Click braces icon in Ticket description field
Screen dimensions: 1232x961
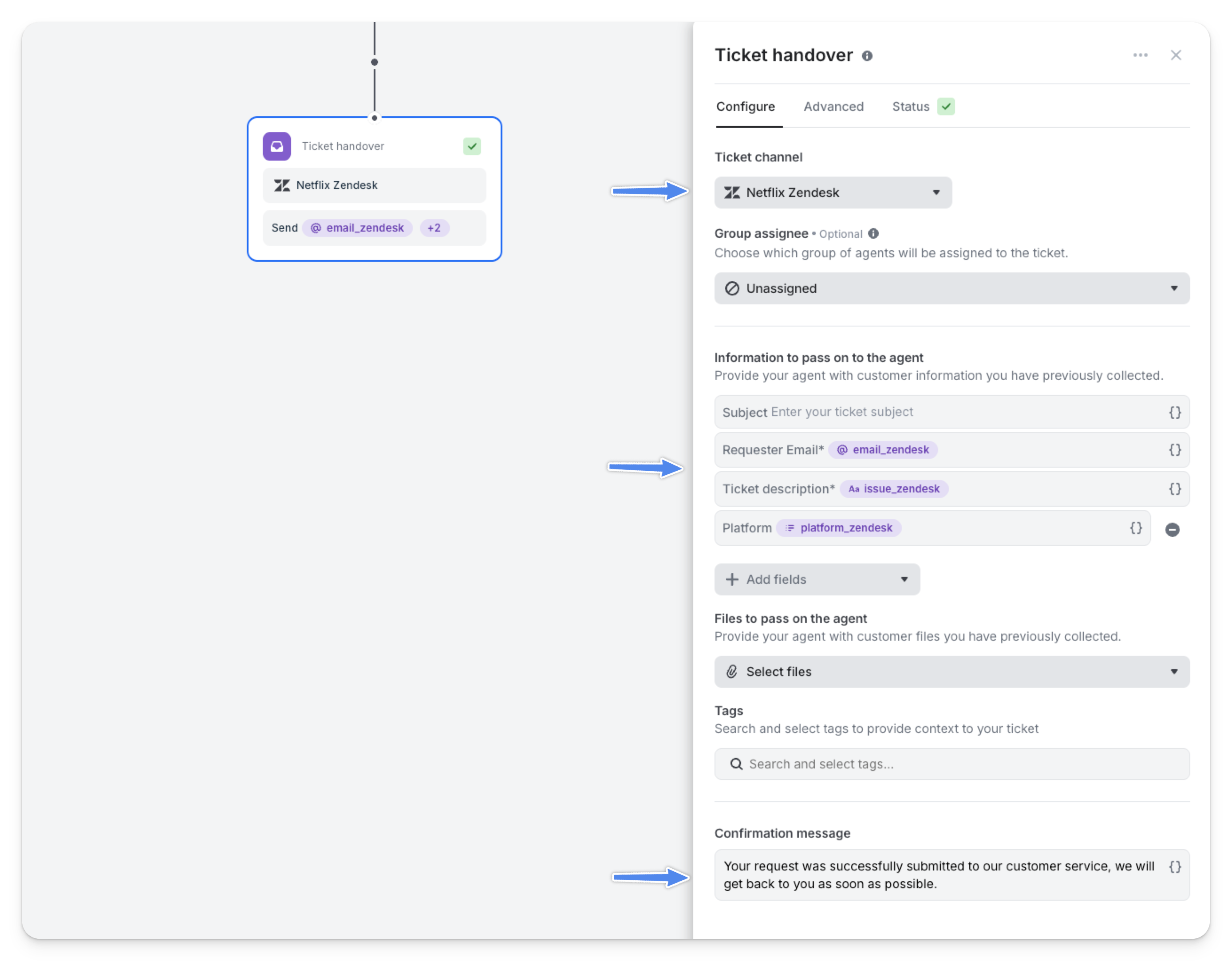click(x=1174, y=489)
